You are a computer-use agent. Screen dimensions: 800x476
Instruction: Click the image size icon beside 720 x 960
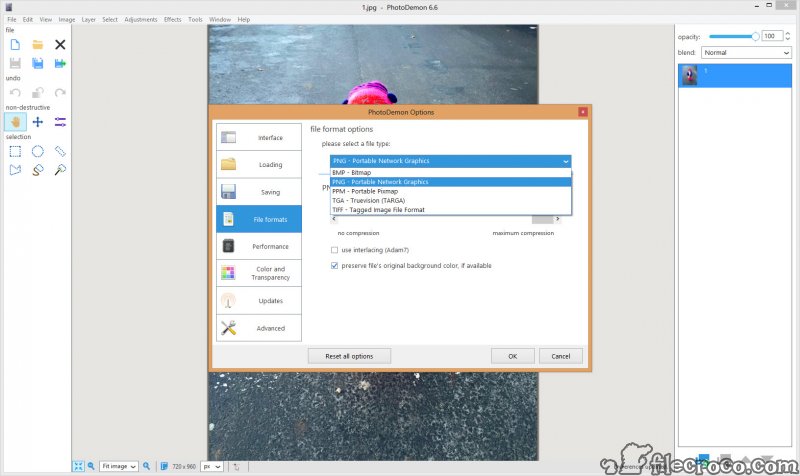[x=164, y=466]
